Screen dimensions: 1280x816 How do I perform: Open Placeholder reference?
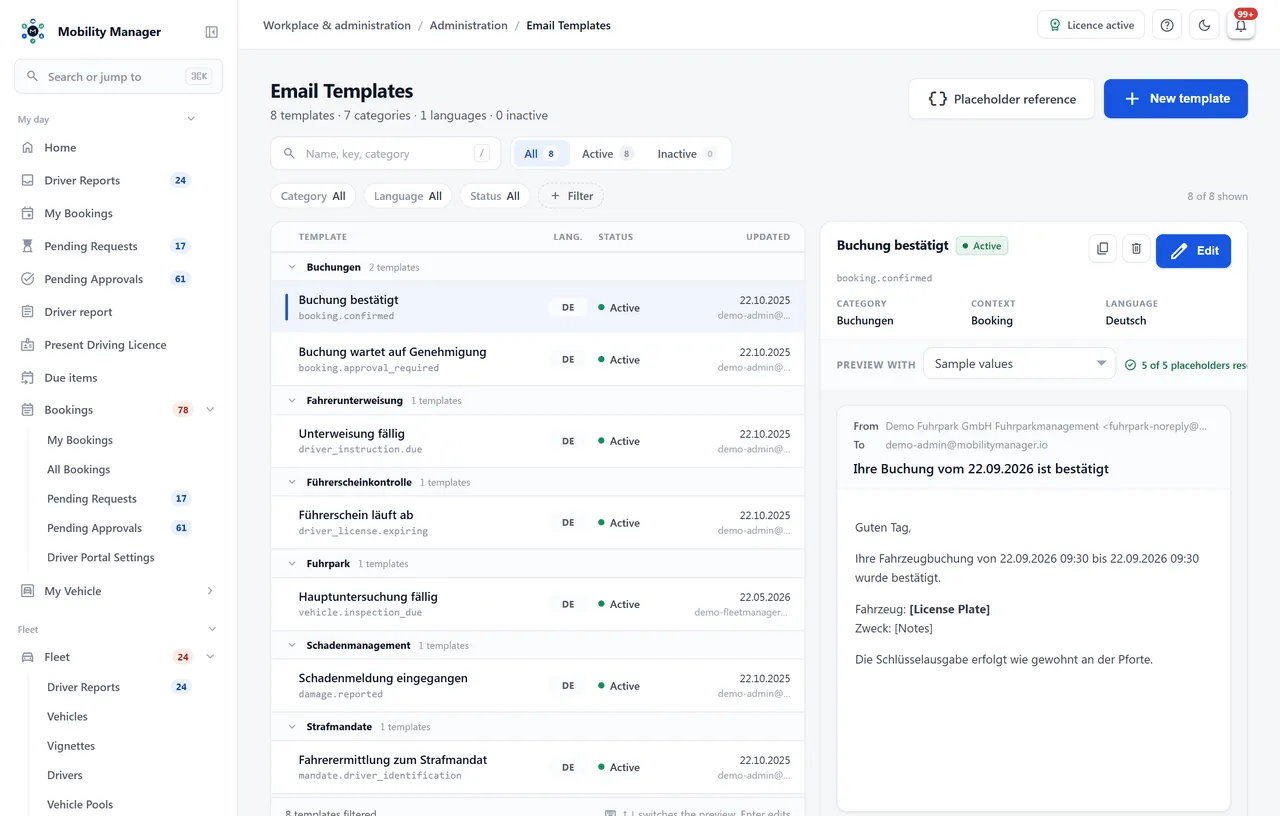tap(1002, 99)
